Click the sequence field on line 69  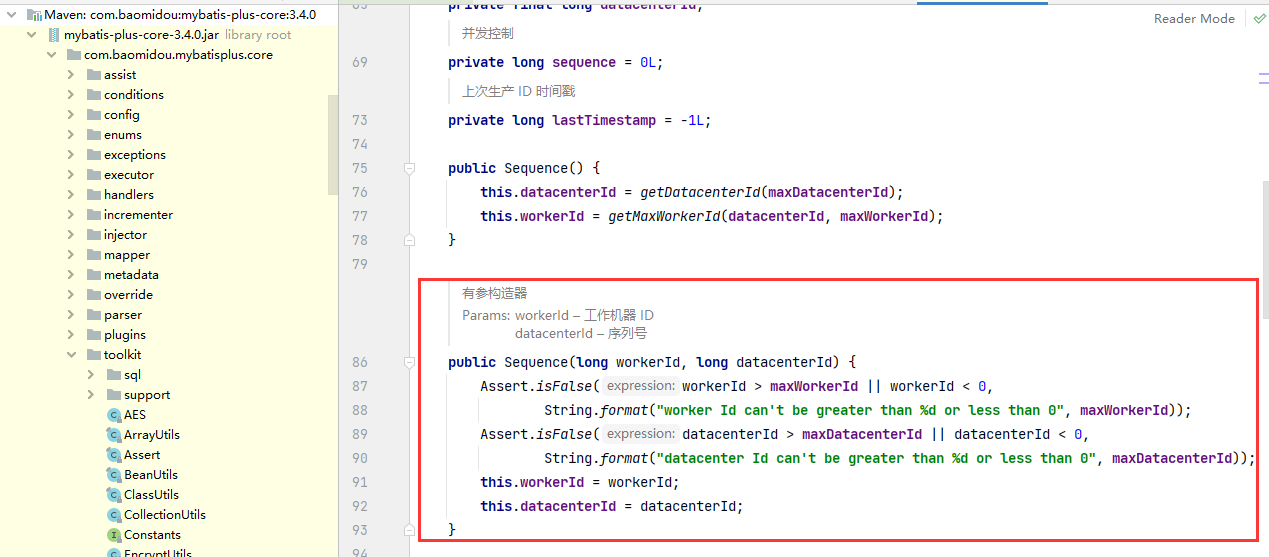(x=584, y=62)
